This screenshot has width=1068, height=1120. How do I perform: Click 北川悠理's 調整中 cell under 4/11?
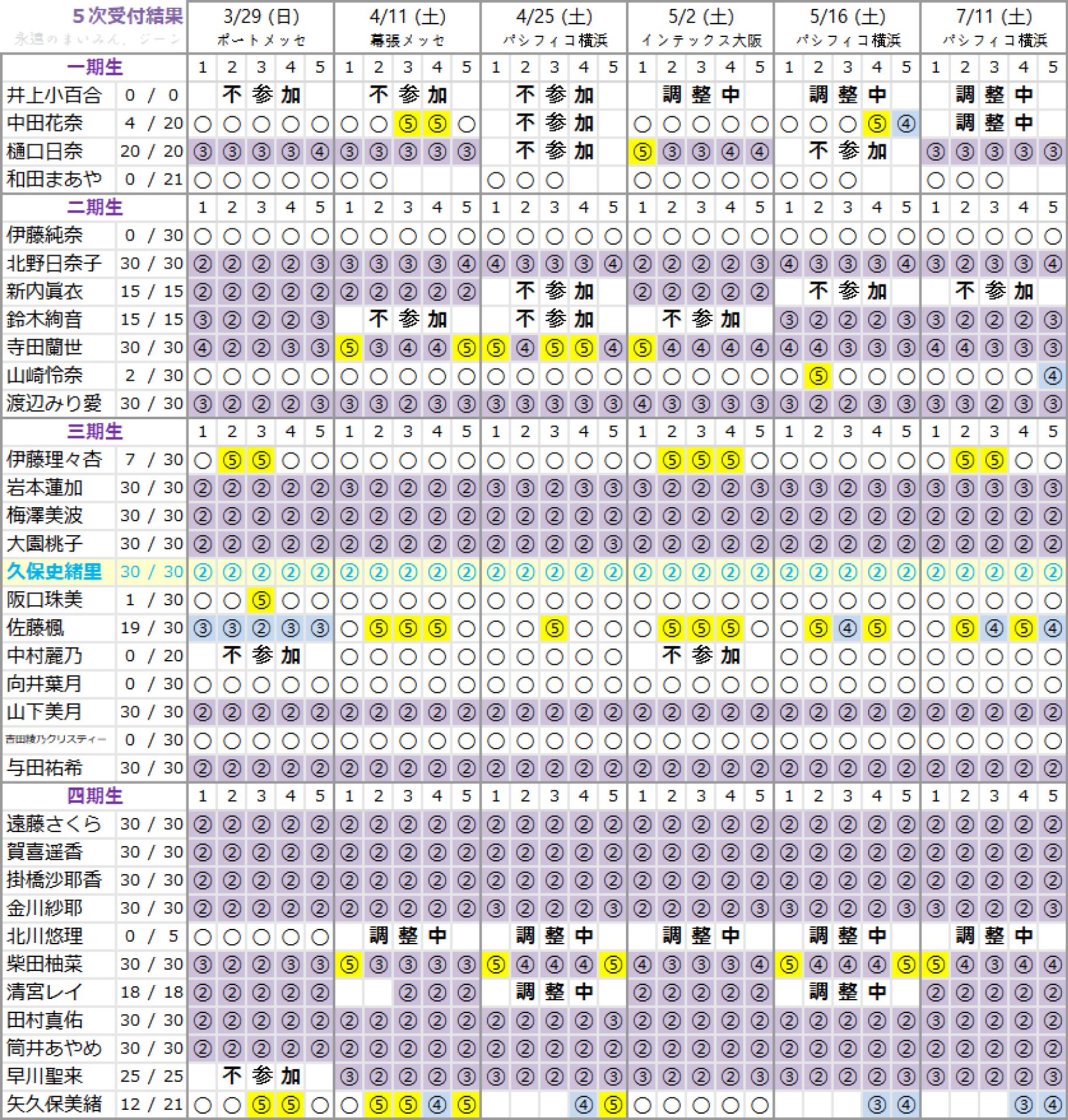click(x=407, y=936)
